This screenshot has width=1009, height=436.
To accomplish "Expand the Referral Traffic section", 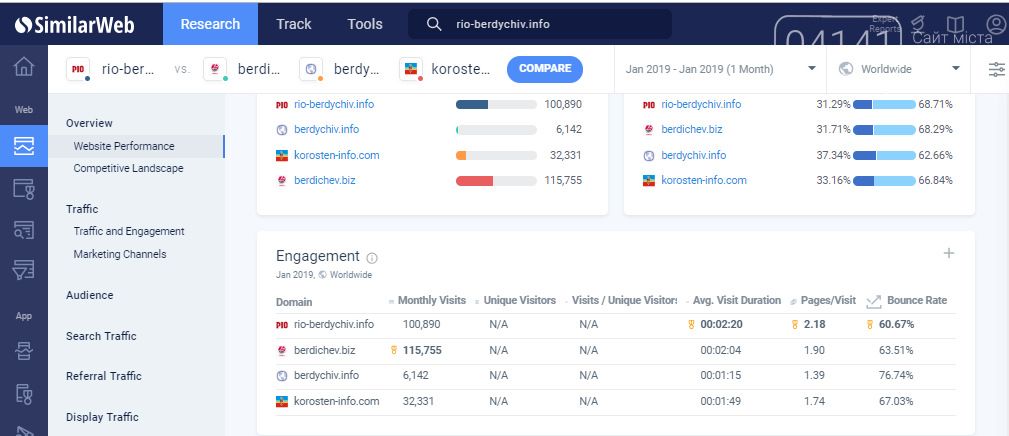I will click(104, 376).
